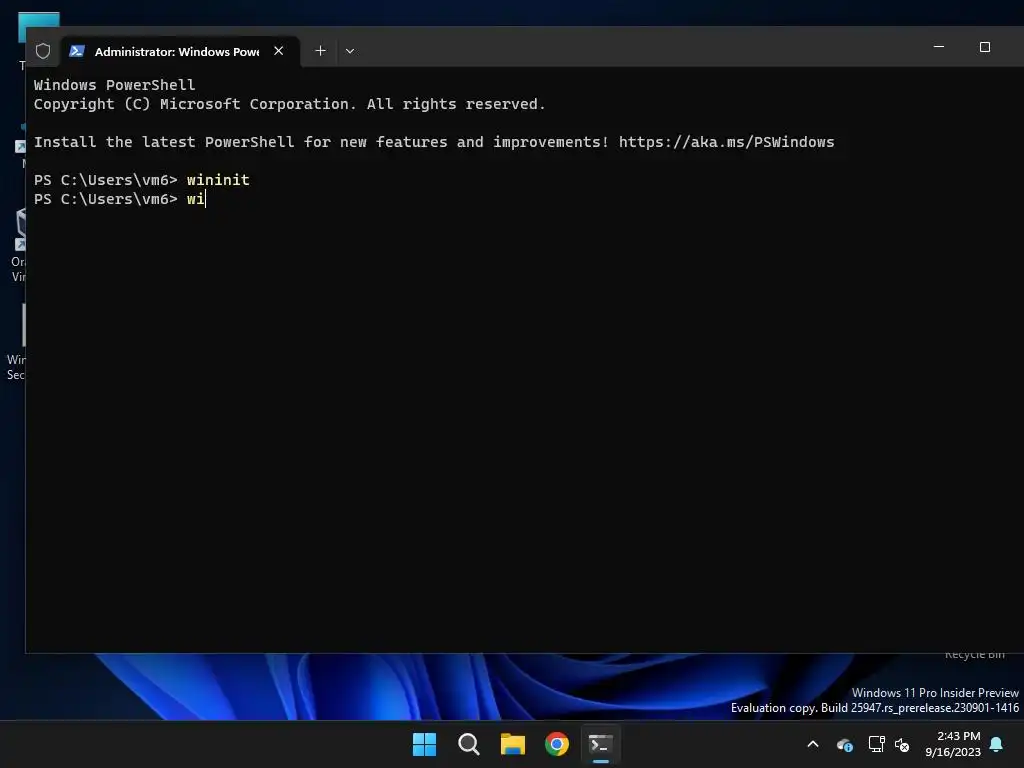Open the network status tray icon
The image size is (1024, 768).
(876, 744)
